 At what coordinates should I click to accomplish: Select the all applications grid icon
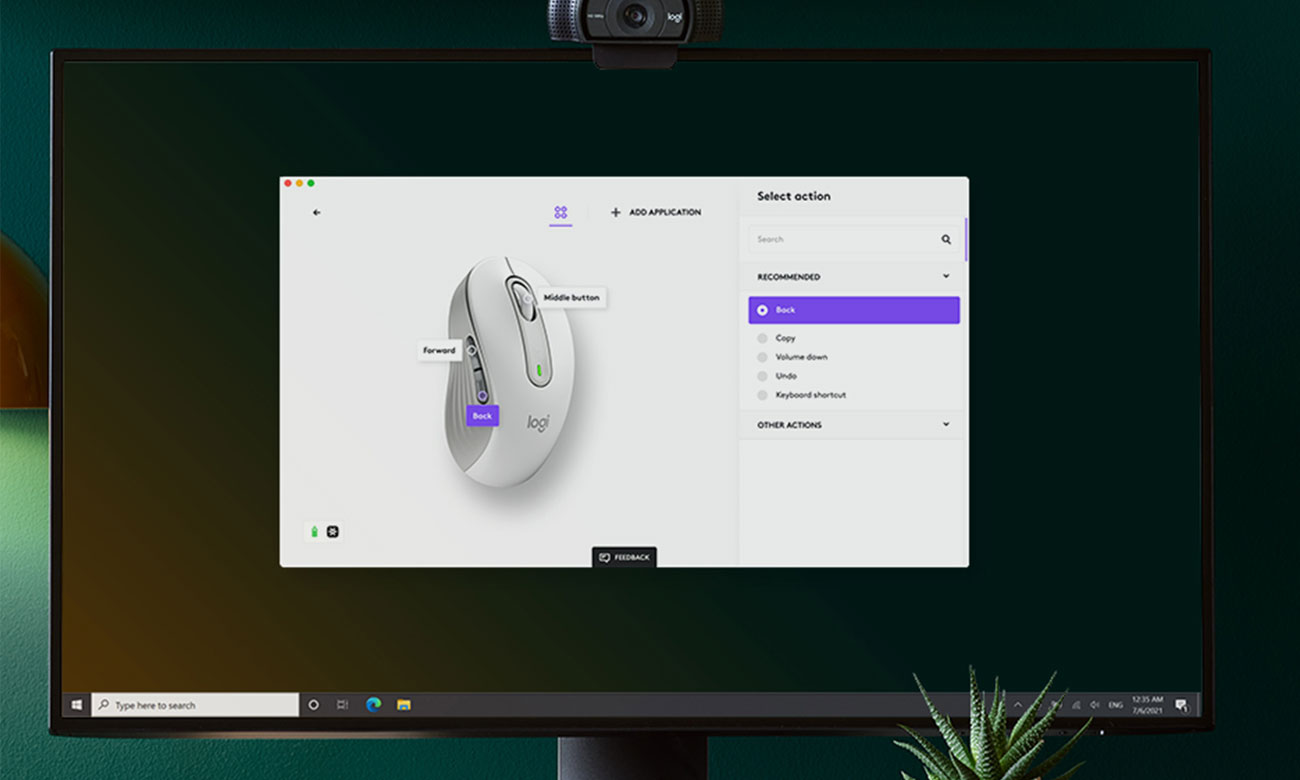coord(561,212)
